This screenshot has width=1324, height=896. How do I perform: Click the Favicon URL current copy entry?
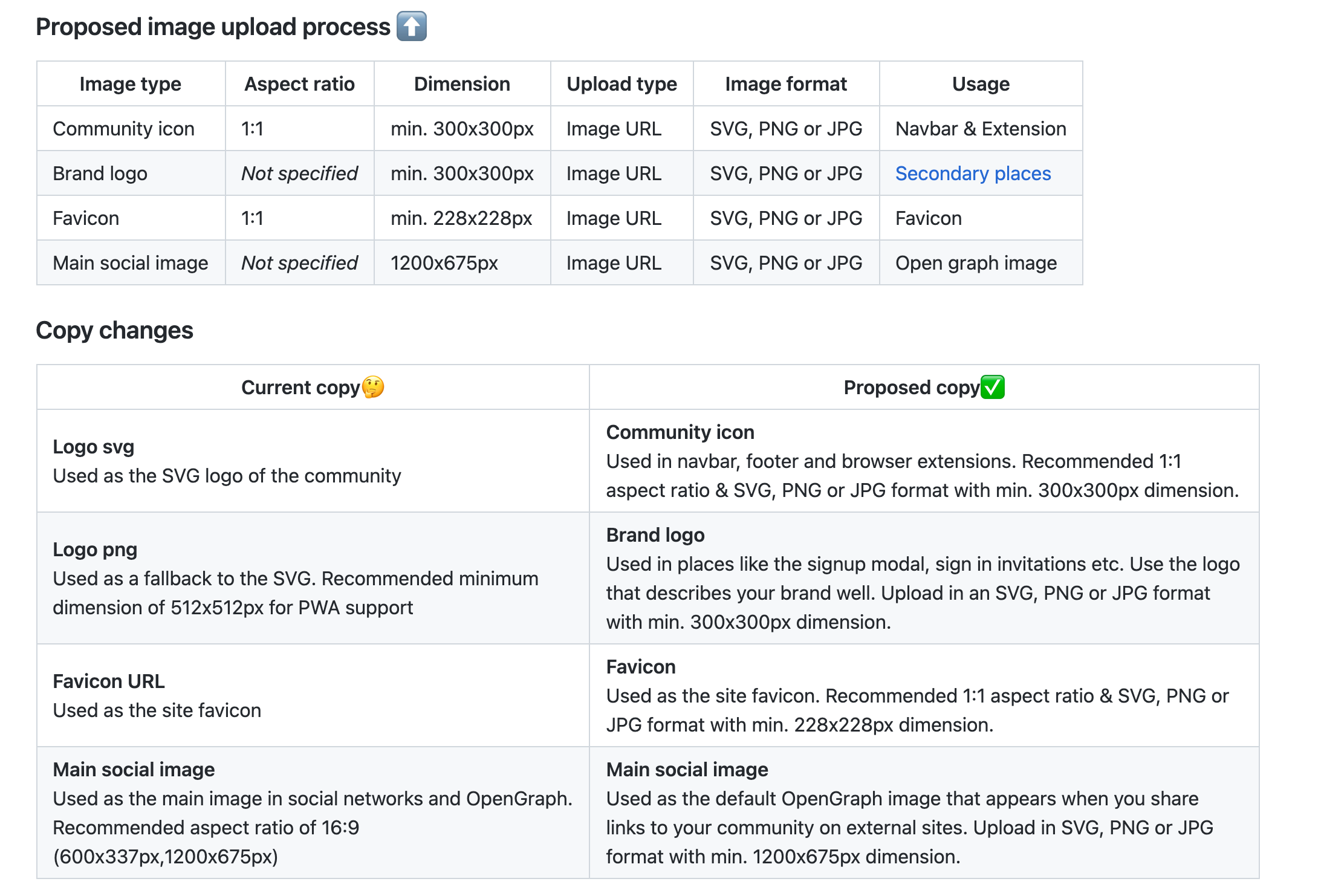click(x=108, y=681)
